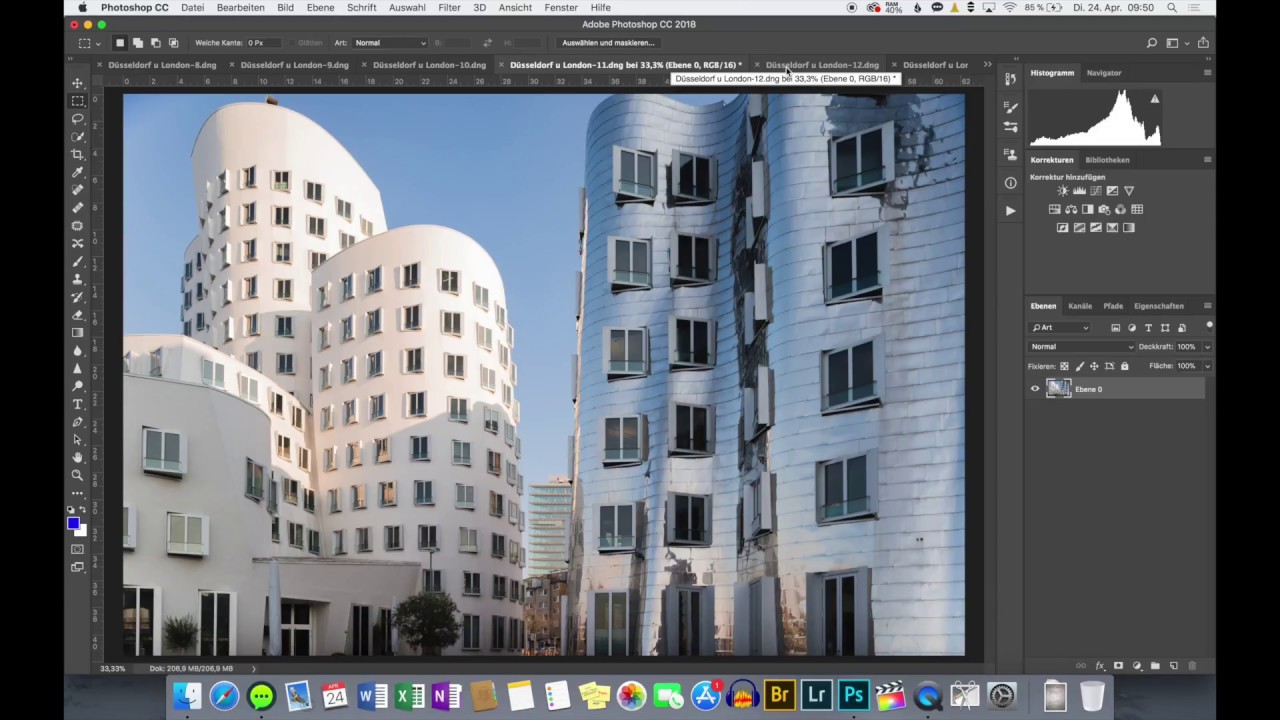Open the Histogramm panel menu
Image resolution: width=1280 pixels, height=720 pixels.
click(x=1207, y=73)
